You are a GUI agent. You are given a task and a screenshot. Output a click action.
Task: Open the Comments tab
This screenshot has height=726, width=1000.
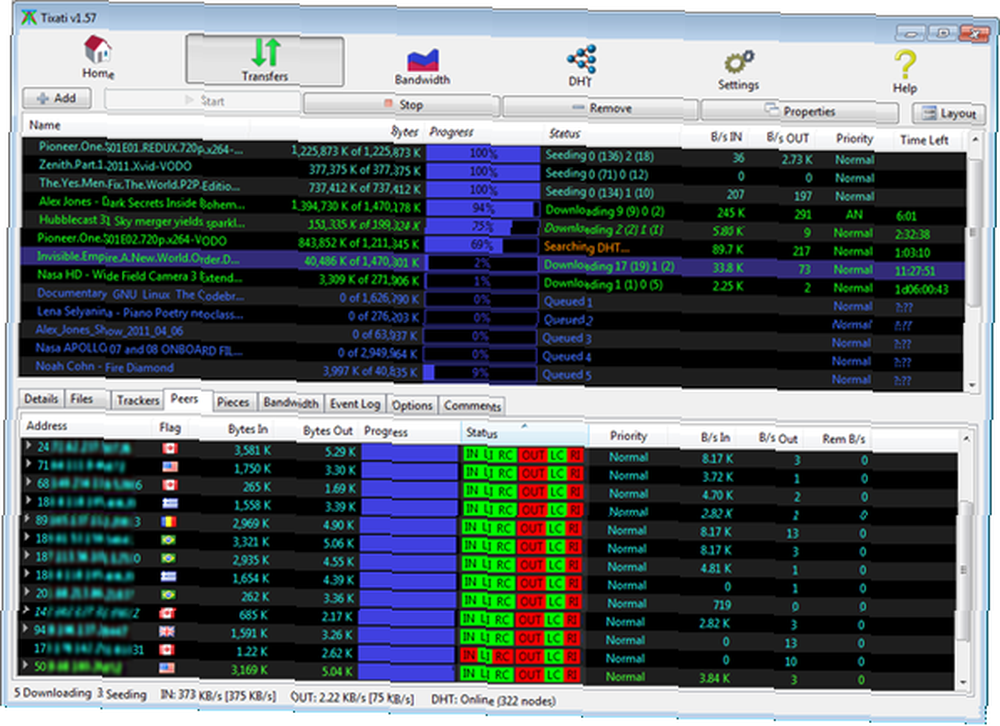(x=472, y=406)
